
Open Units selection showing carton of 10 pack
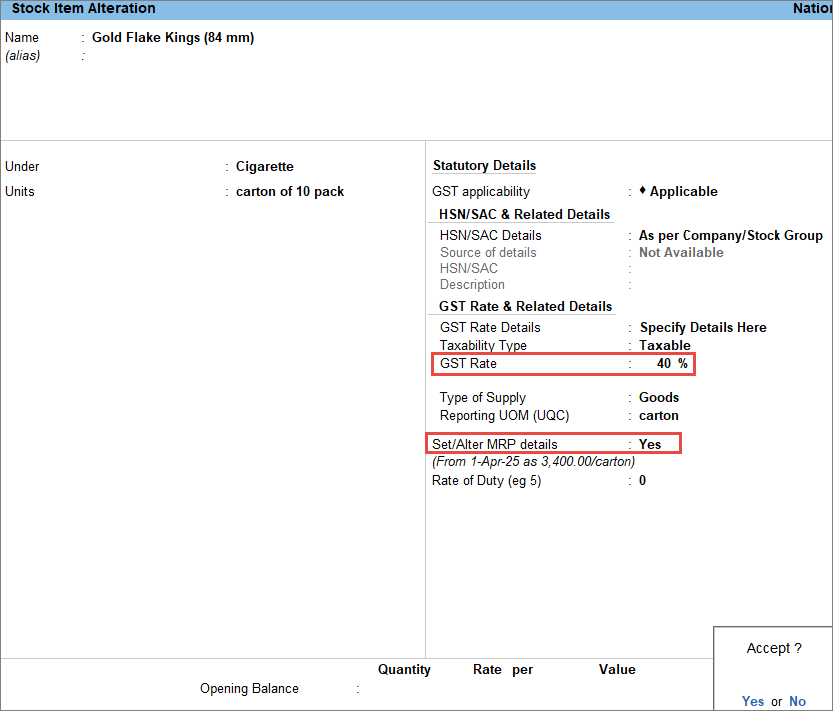tap(290, 191)
